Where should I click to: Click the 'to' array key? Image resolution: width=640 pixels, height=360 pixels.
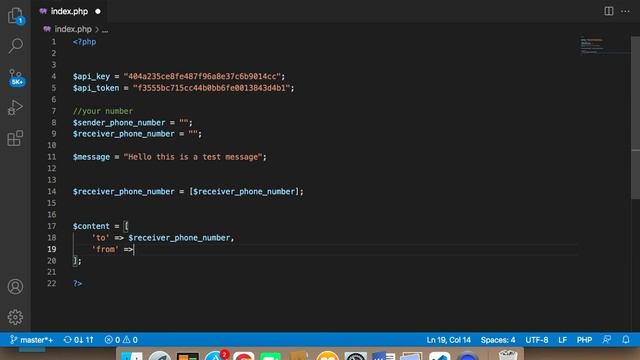100,238
